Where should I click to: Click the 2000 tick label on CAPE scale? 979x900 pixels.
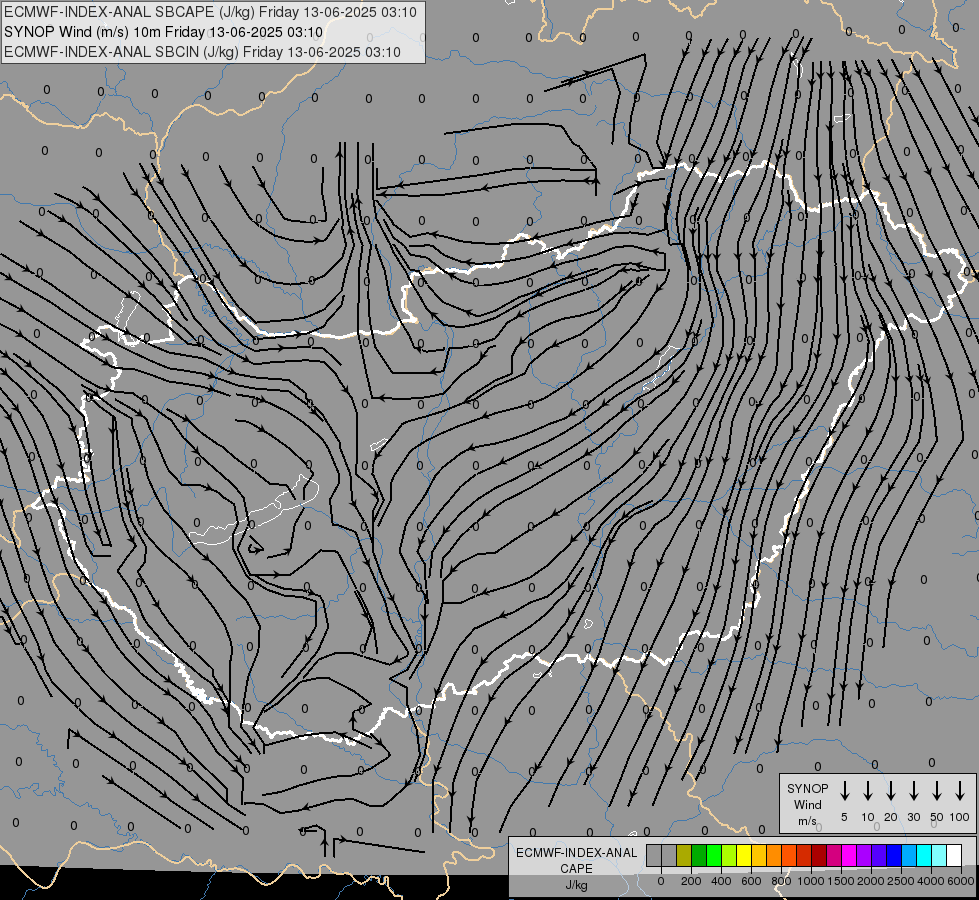871,881
